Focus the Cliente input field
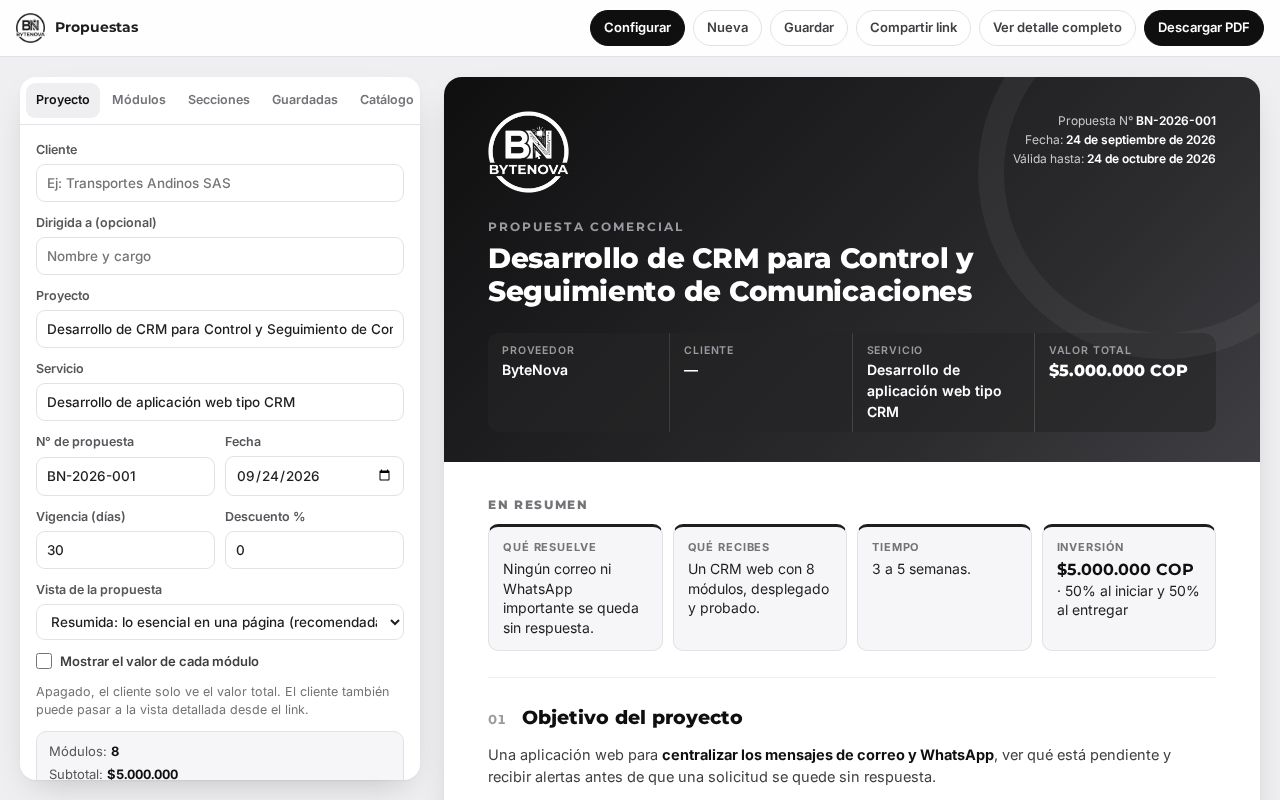Image resolution: width=1280 pixels, height=800 pixels. tap(220, 183)
